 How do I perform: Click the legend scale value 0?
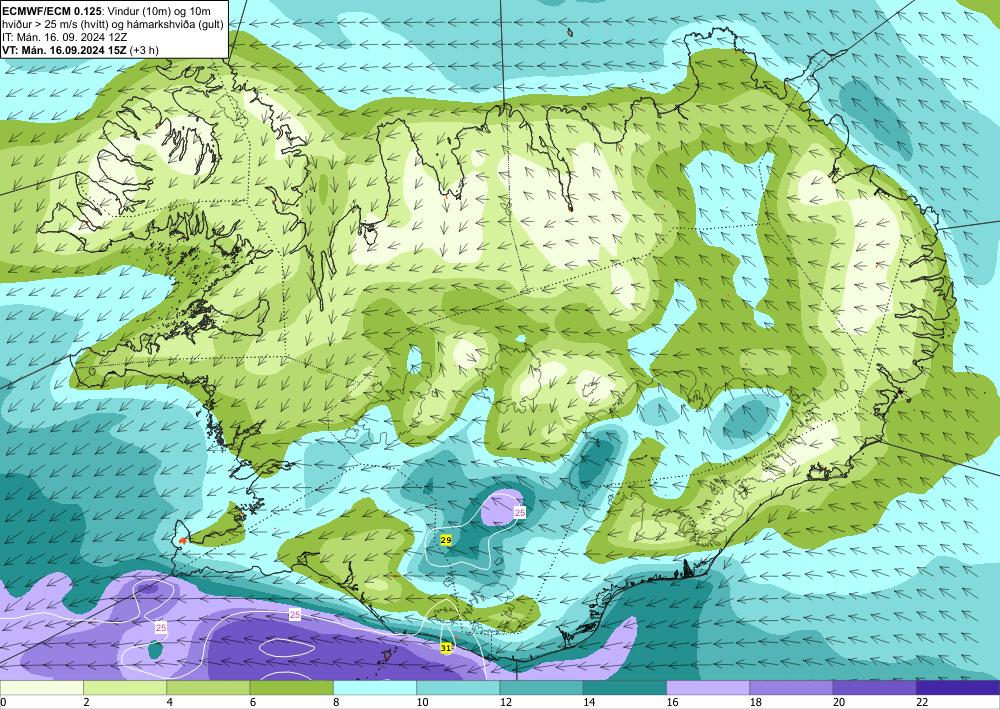3,702
